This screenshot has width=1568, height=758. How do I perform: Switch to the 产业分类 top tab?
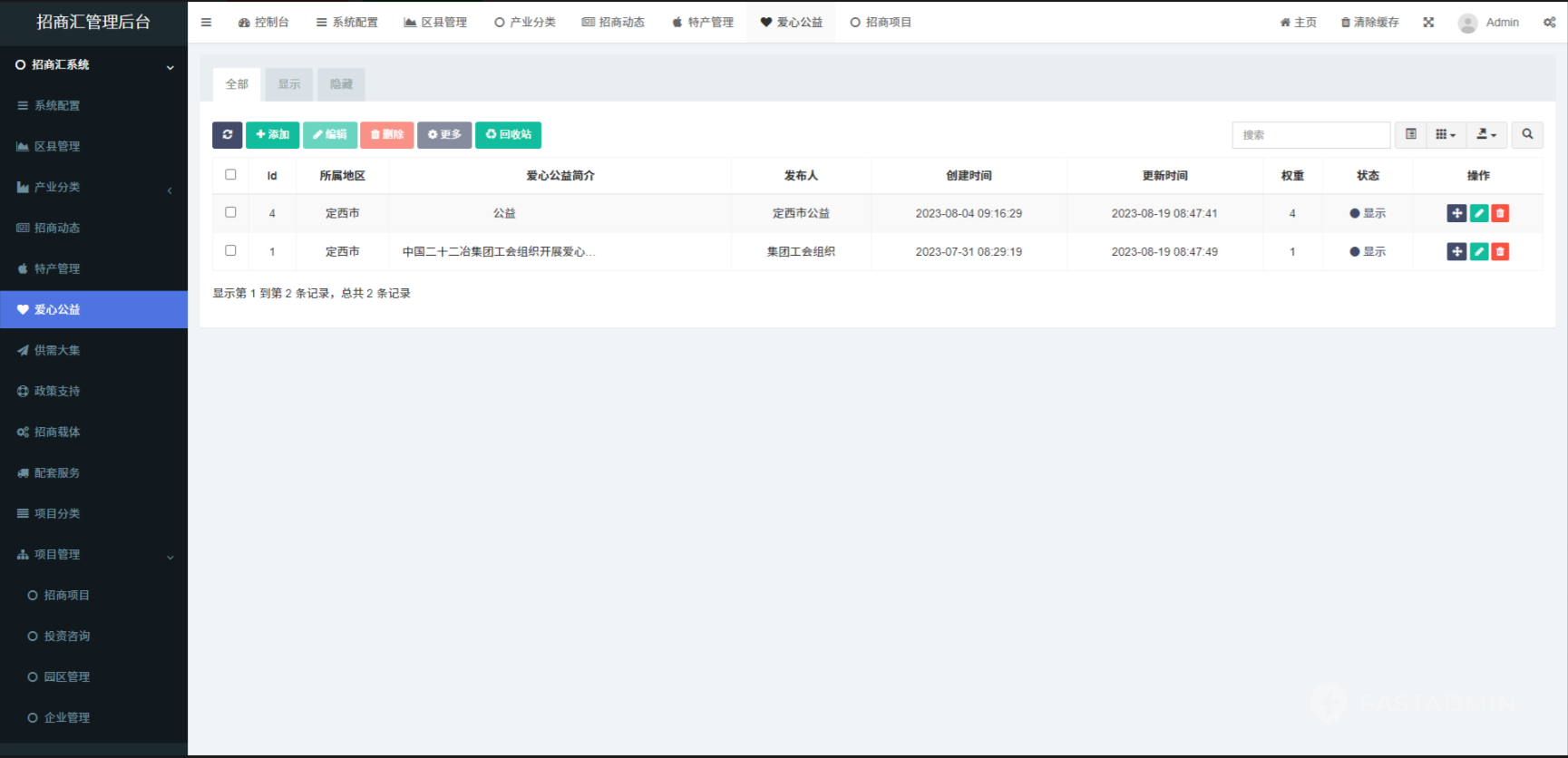[x=525, y=22]
